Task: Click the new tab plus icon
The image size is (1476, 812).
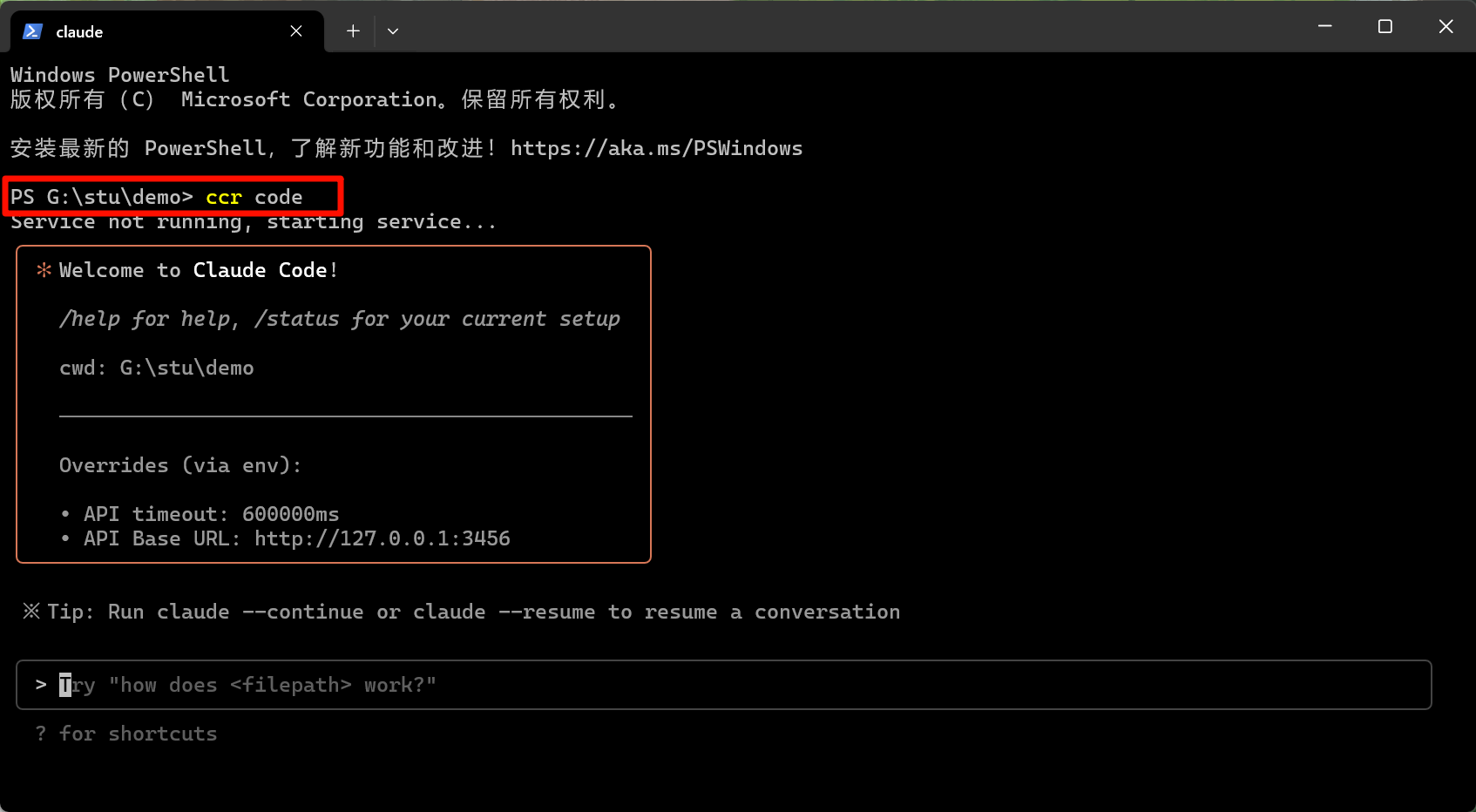Action: [x=352, y=30]
